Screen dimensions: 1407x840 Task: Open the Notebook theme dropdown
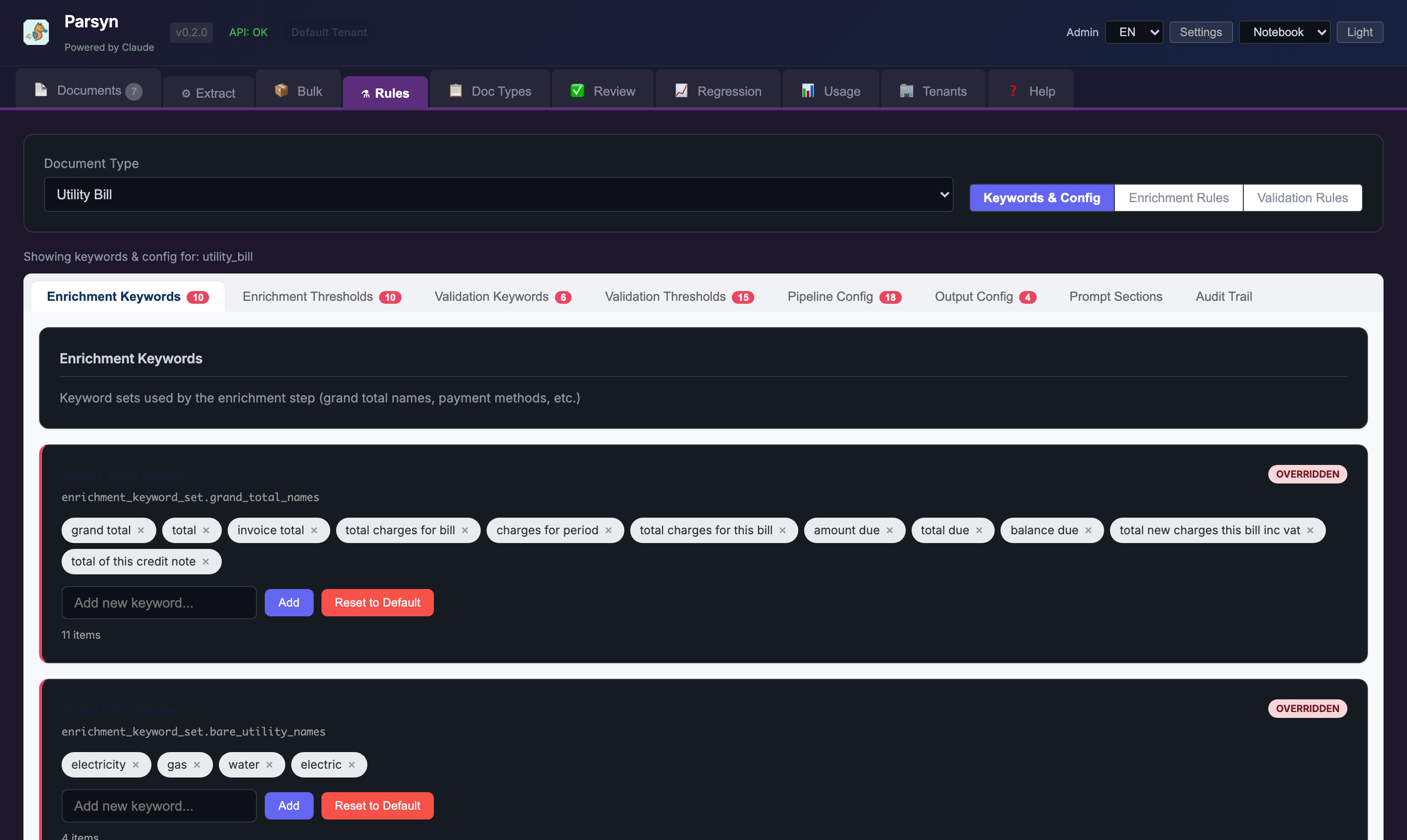click(x=1285, y=32)
